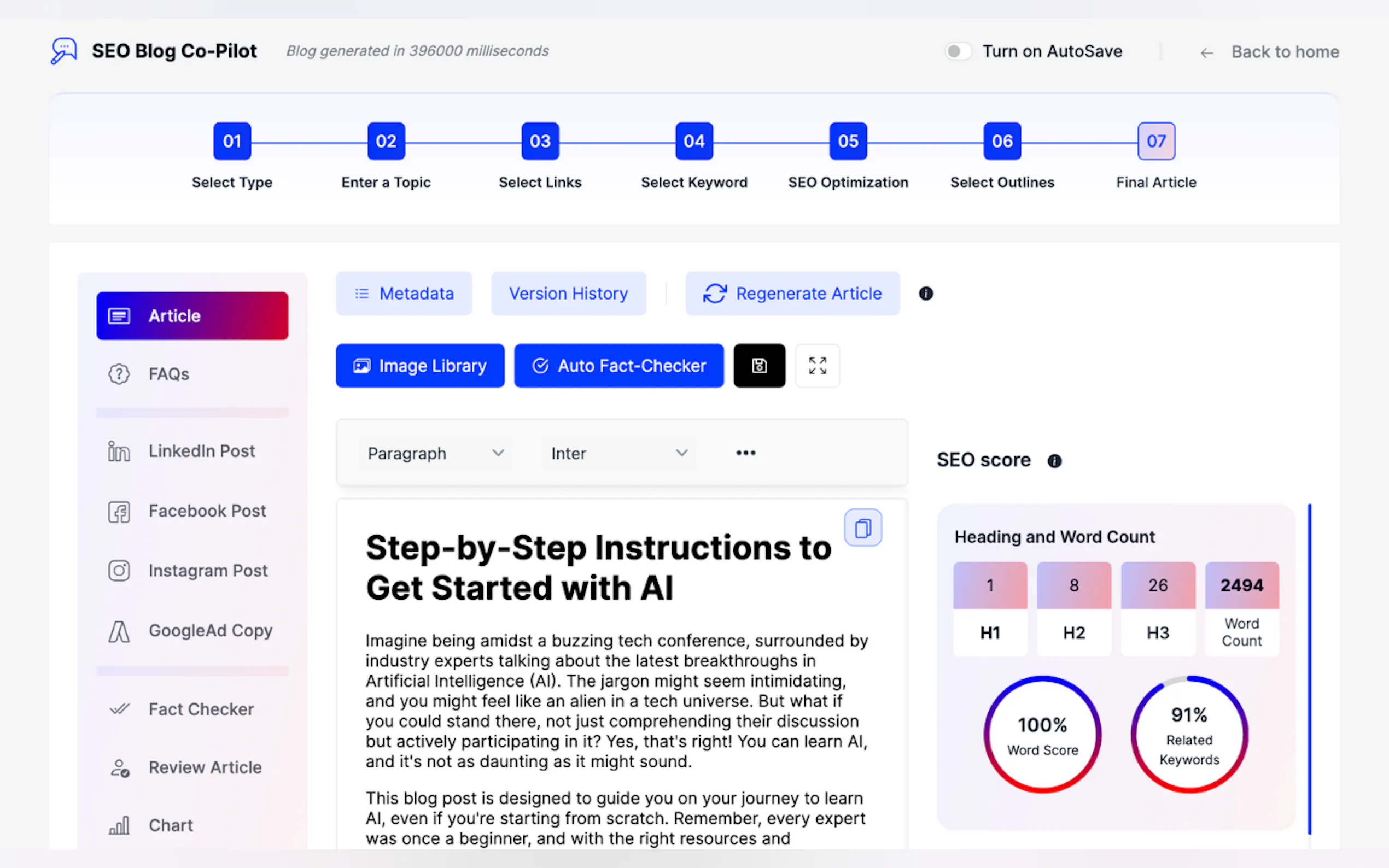Click the blue SEO panel scrollbar
Viewport: 1389px width, 868px height.
[x=1309, y=669]
